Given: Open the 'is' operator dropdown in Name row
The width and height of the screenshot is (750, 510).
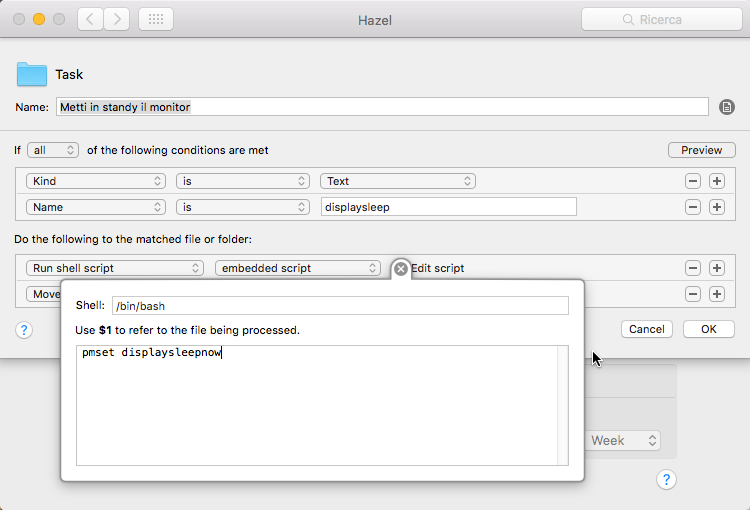Looking at the screenshot, I should click(243, 207).
